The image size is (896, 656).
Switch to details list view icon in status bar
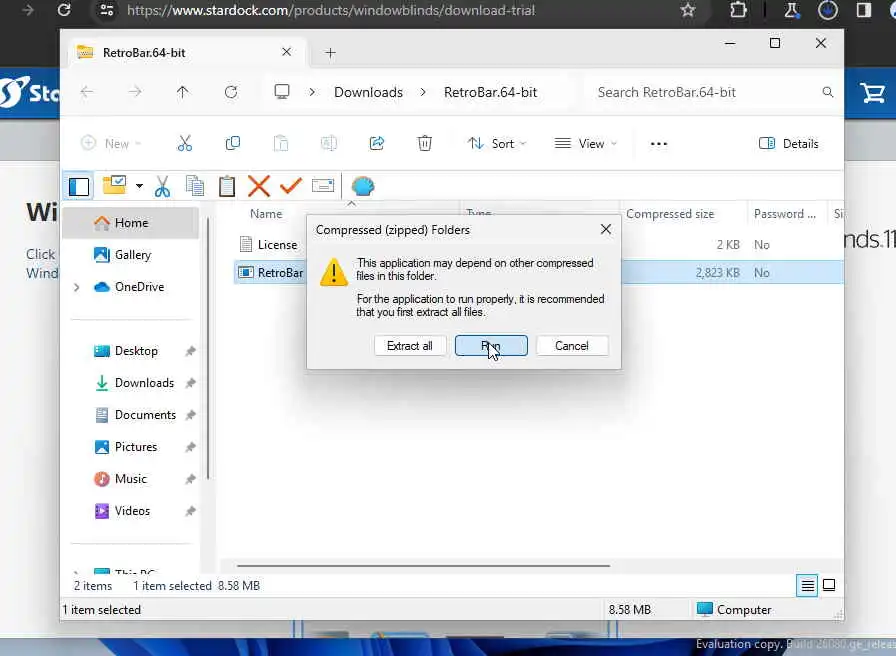click(807, 585)
